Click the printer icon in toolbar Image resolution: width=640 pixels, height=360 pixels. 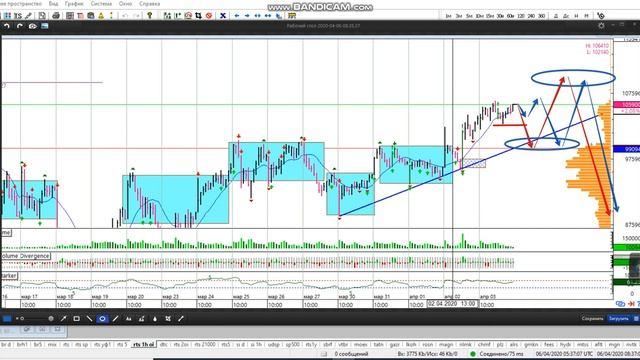coord(56,16)
